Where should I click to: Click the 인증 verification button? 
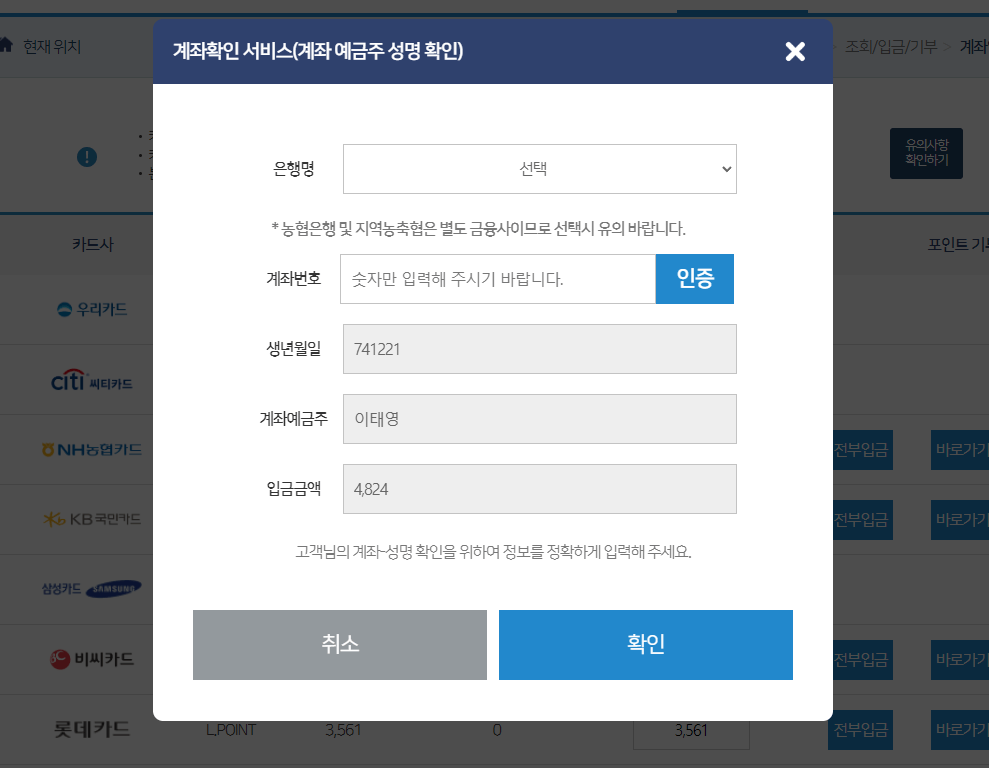pos(694,279)
